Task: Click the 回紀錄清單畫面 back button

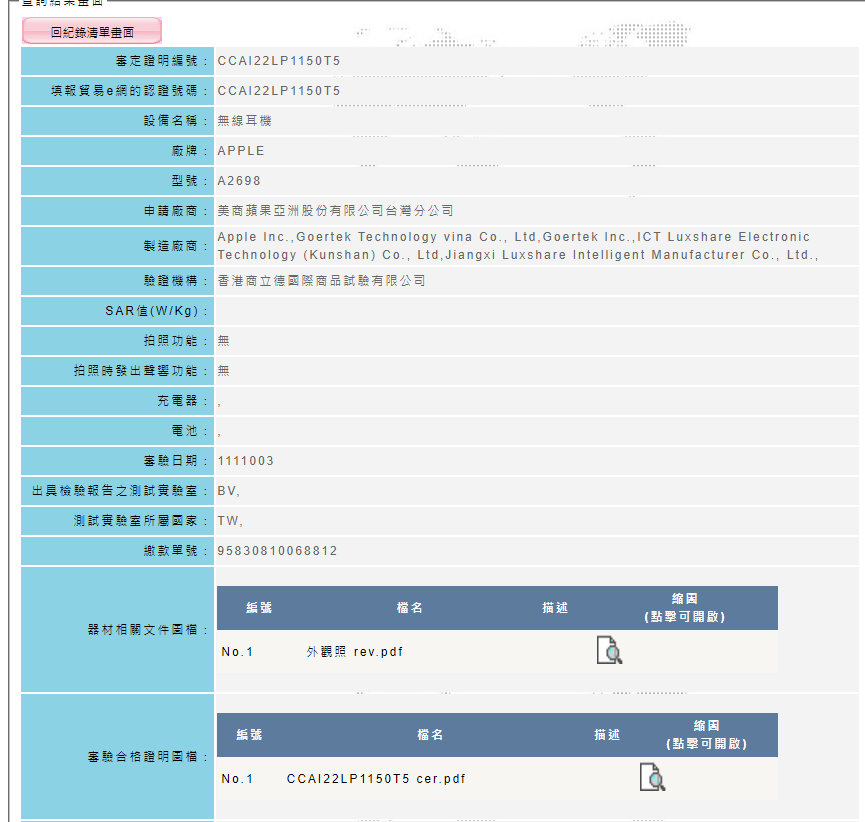Action: (92, 31)
